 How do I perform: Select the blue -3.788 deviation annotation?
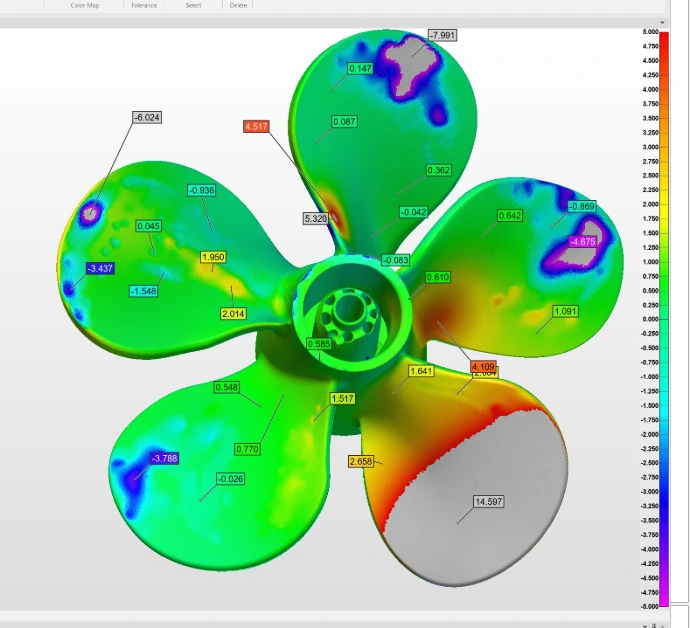pyautogui.click(x=165, y=459)
